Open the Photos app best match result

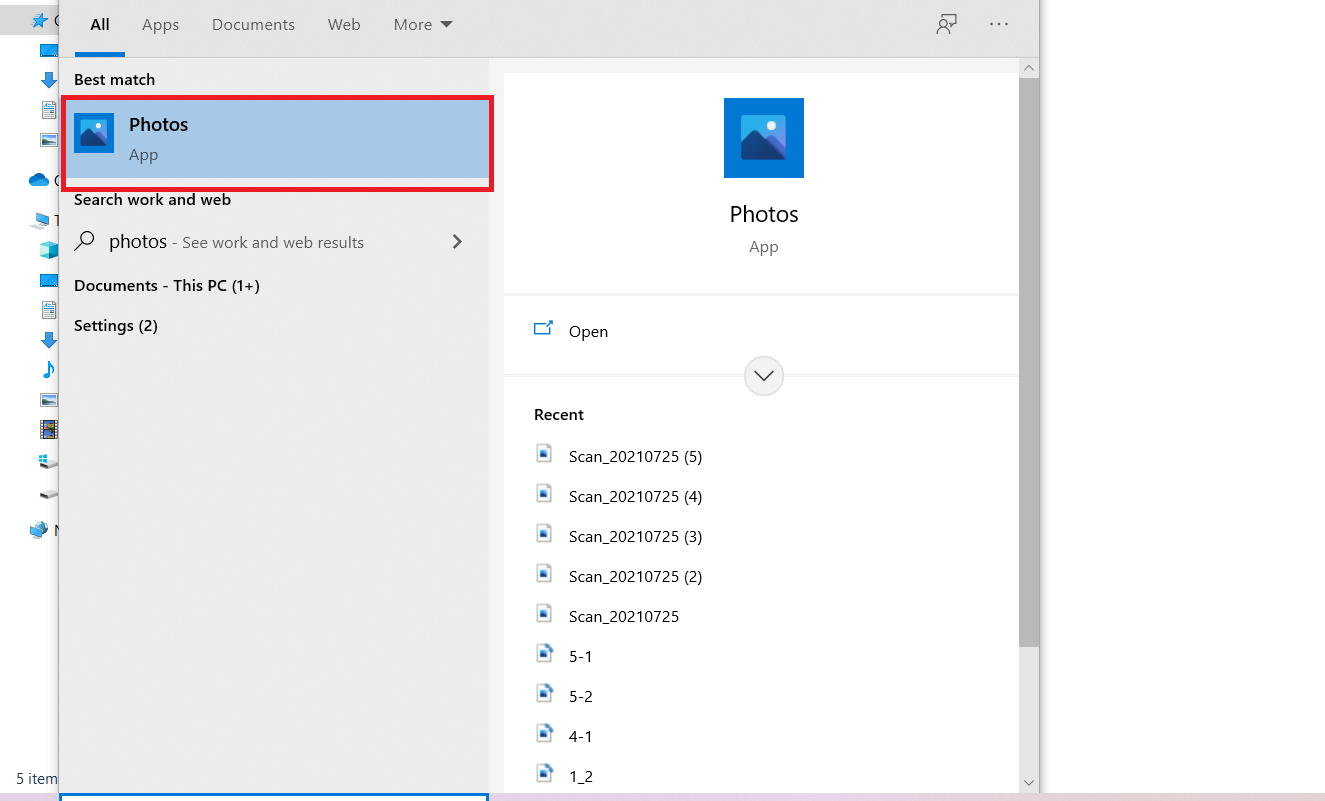[x=276, y=138]
